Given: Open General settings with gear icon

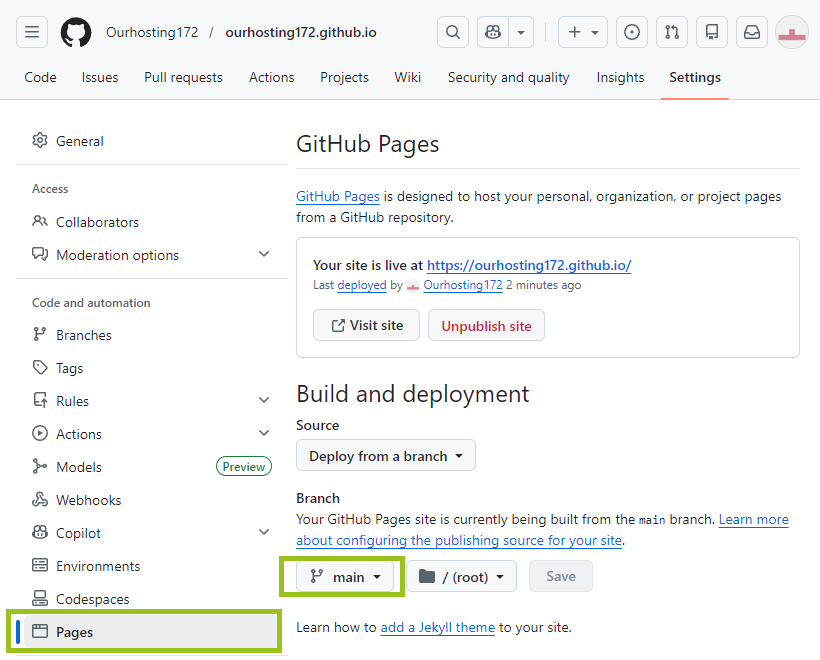Looking at the screenshot, I should [x=152, y=141].
